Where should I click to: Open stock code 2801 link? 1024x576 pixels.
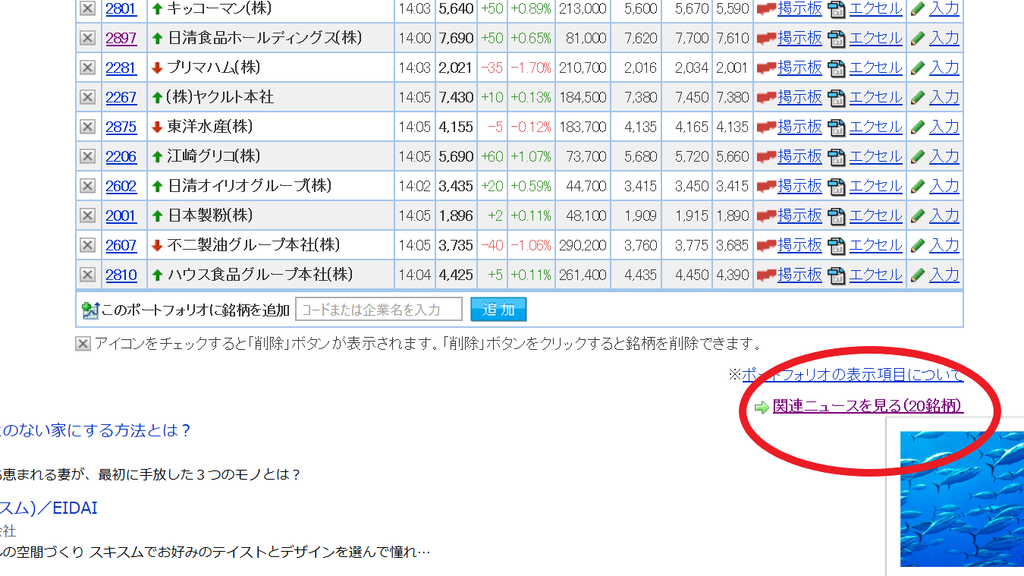[121, 9]
